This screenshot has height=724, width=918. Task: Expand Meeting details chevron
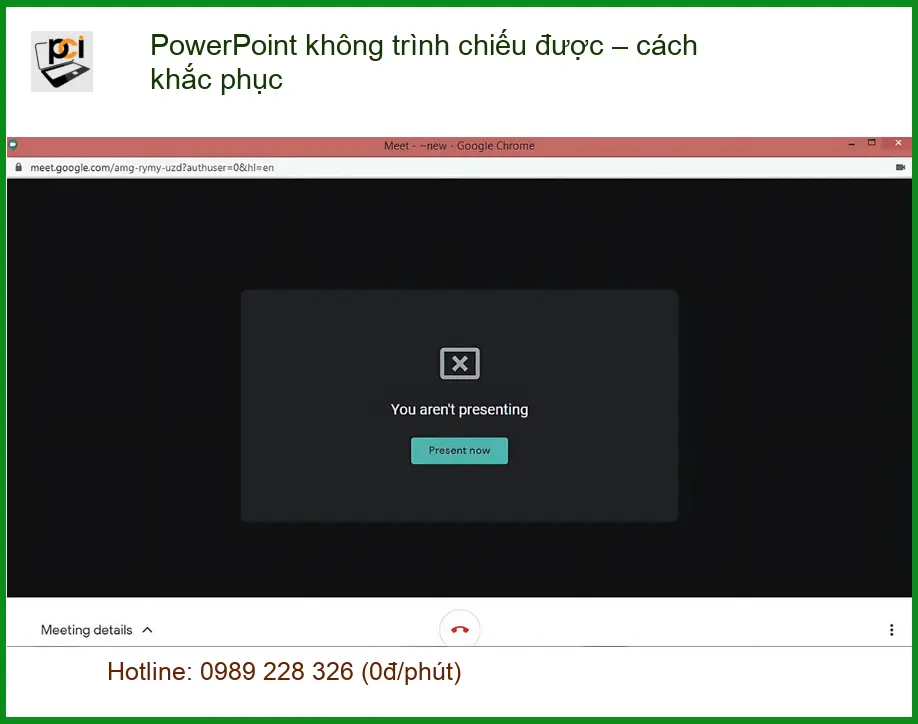tap(148, 630)
